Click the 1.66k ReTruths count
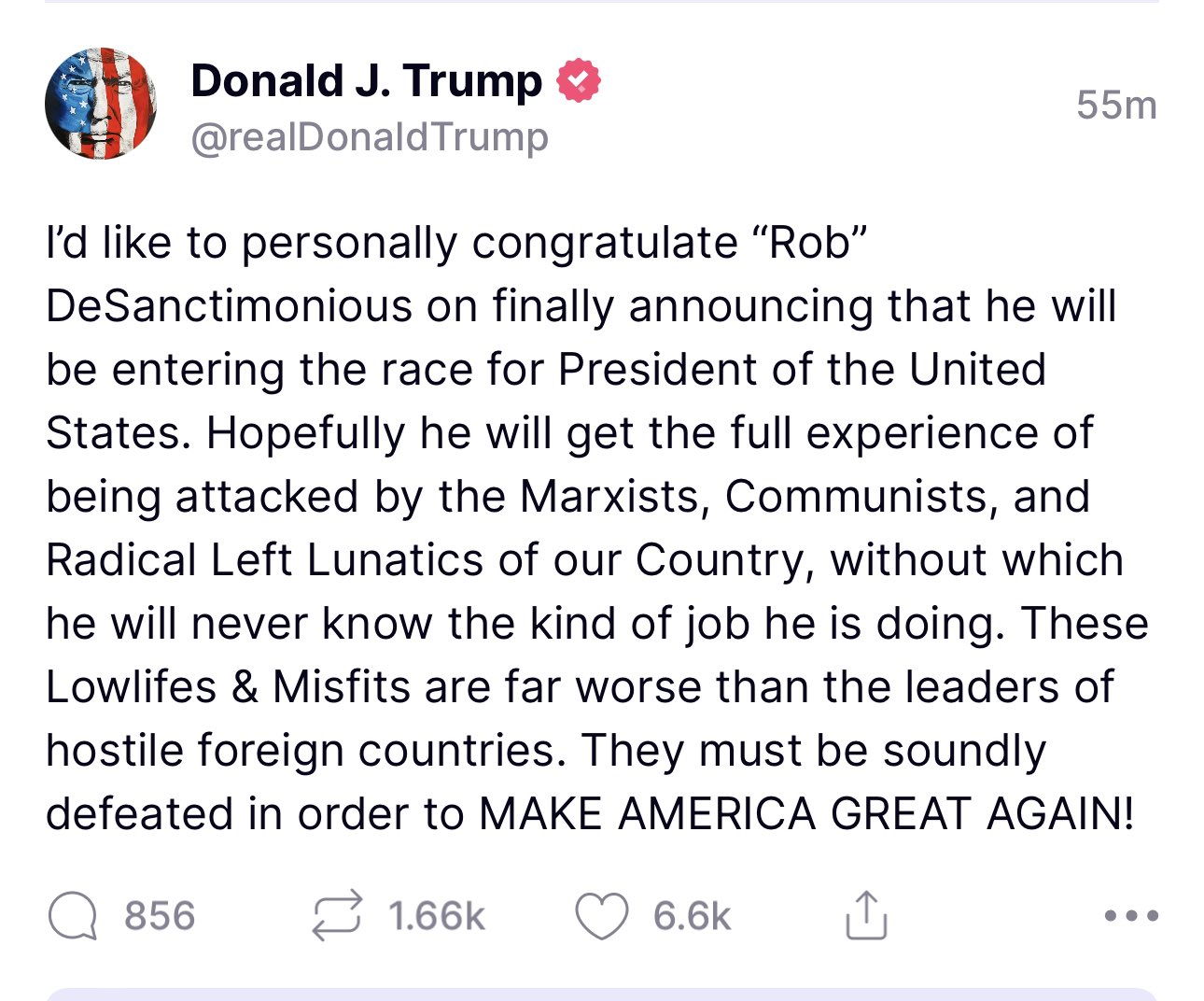1204x1001 pixels. (x=437, y=916)
